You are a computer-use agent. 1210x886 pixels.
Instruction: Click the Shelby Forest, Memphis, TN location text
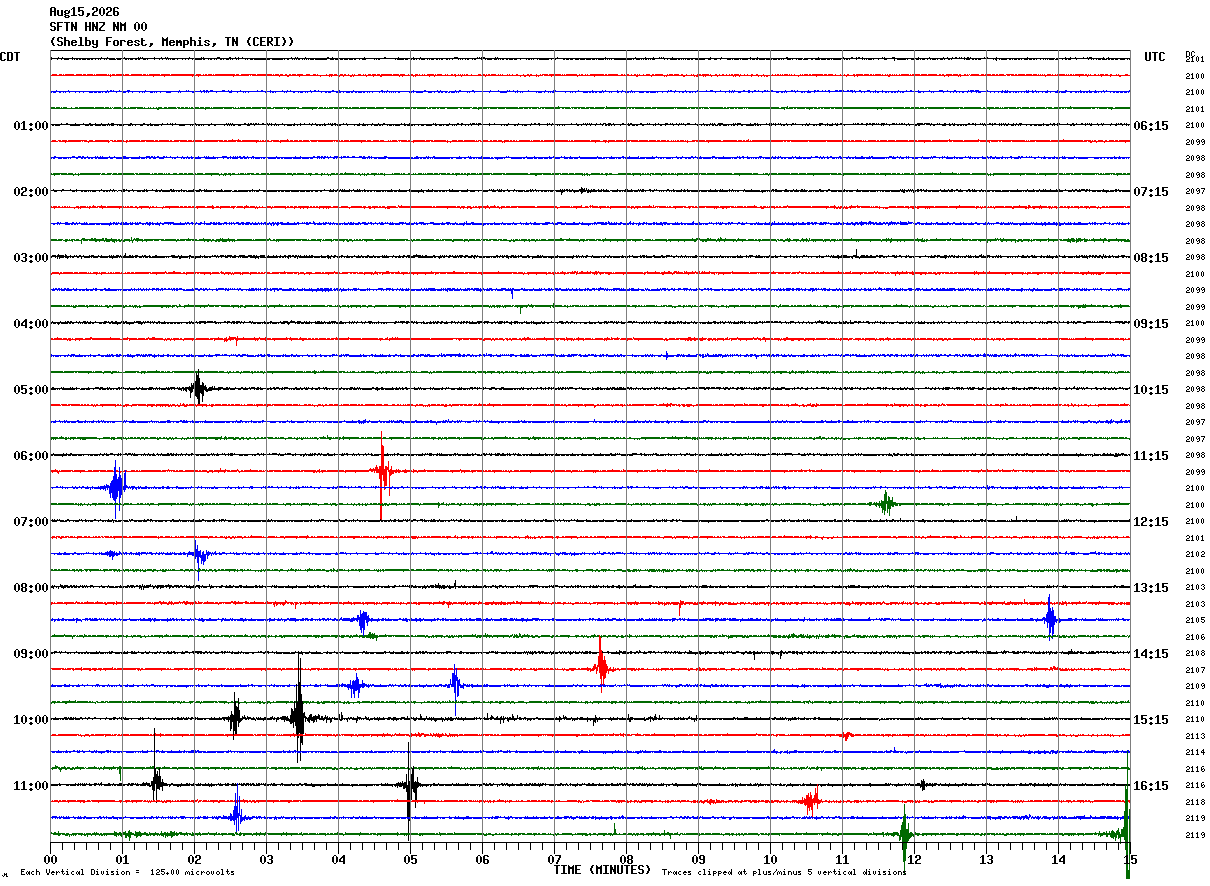pos(172,42)
